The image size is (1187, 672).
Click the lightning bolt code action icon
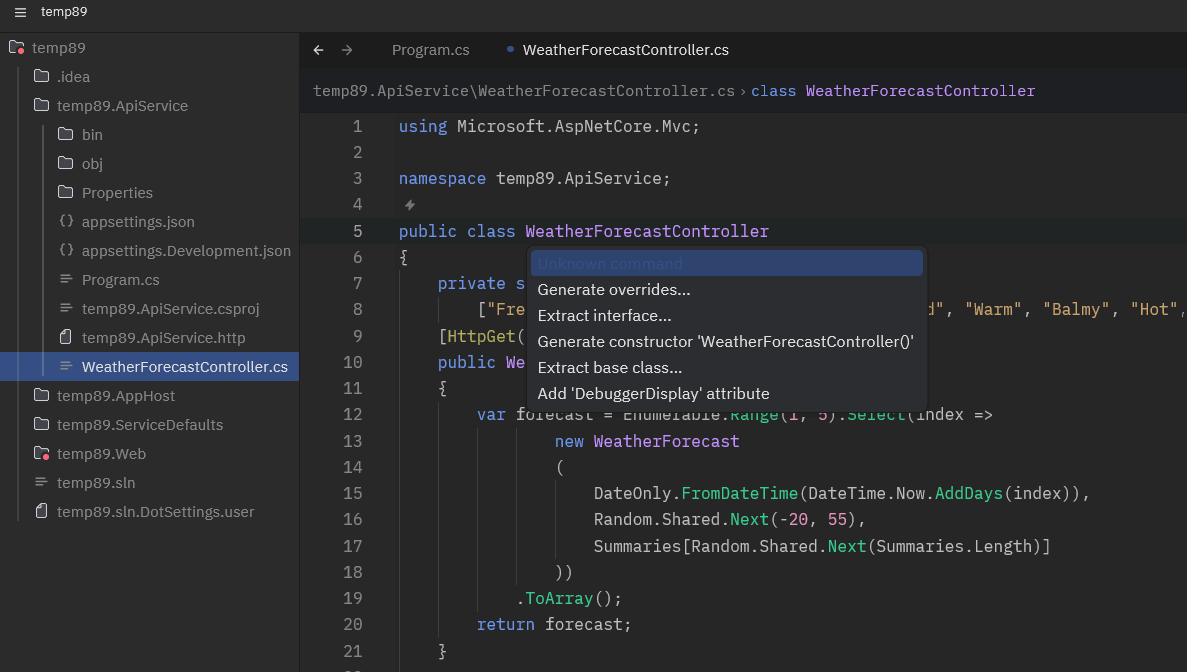409,205
